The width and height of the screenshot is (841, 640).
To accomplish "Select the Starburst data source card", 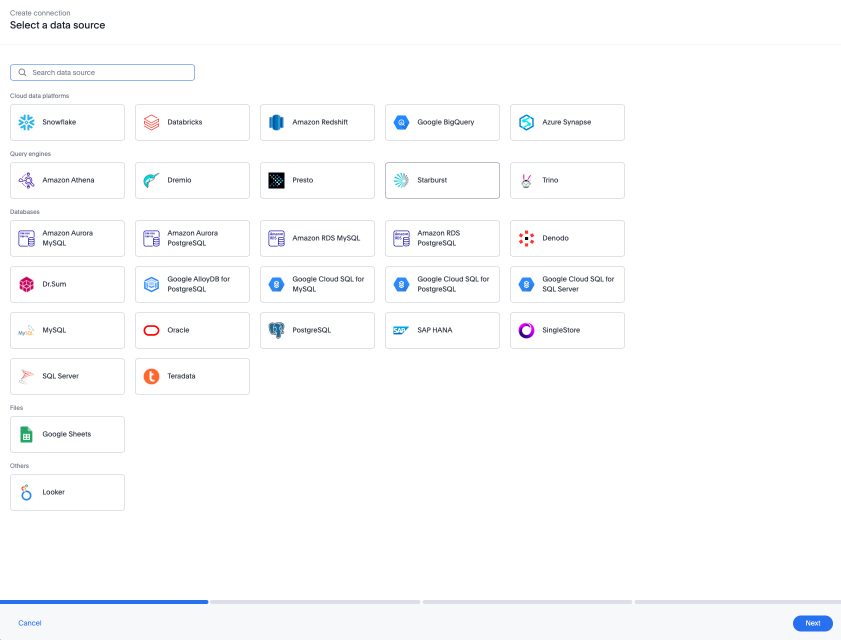I will [x=442, y=180].
